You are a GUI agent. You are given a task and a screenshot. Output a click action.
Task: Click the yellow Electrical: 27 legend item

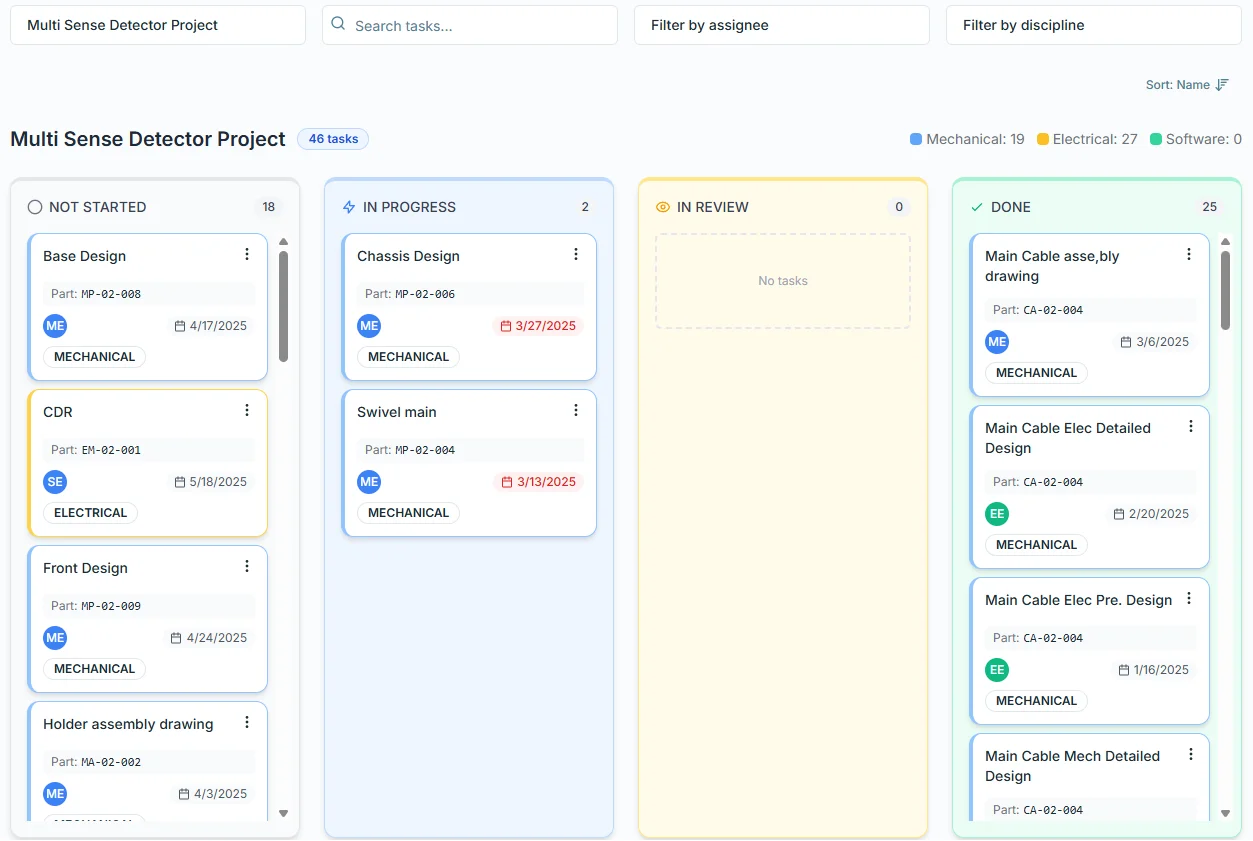click(x=1087, y=139)
